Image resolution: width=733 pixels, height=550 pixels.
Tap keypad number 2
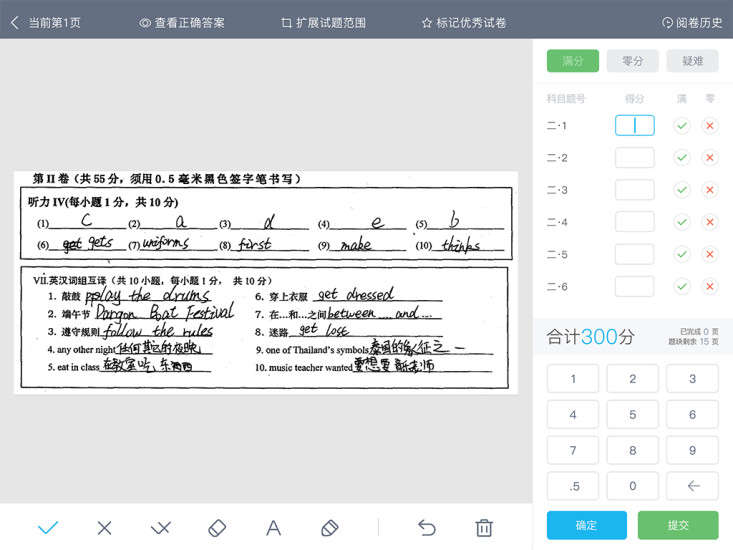(632, 379)
